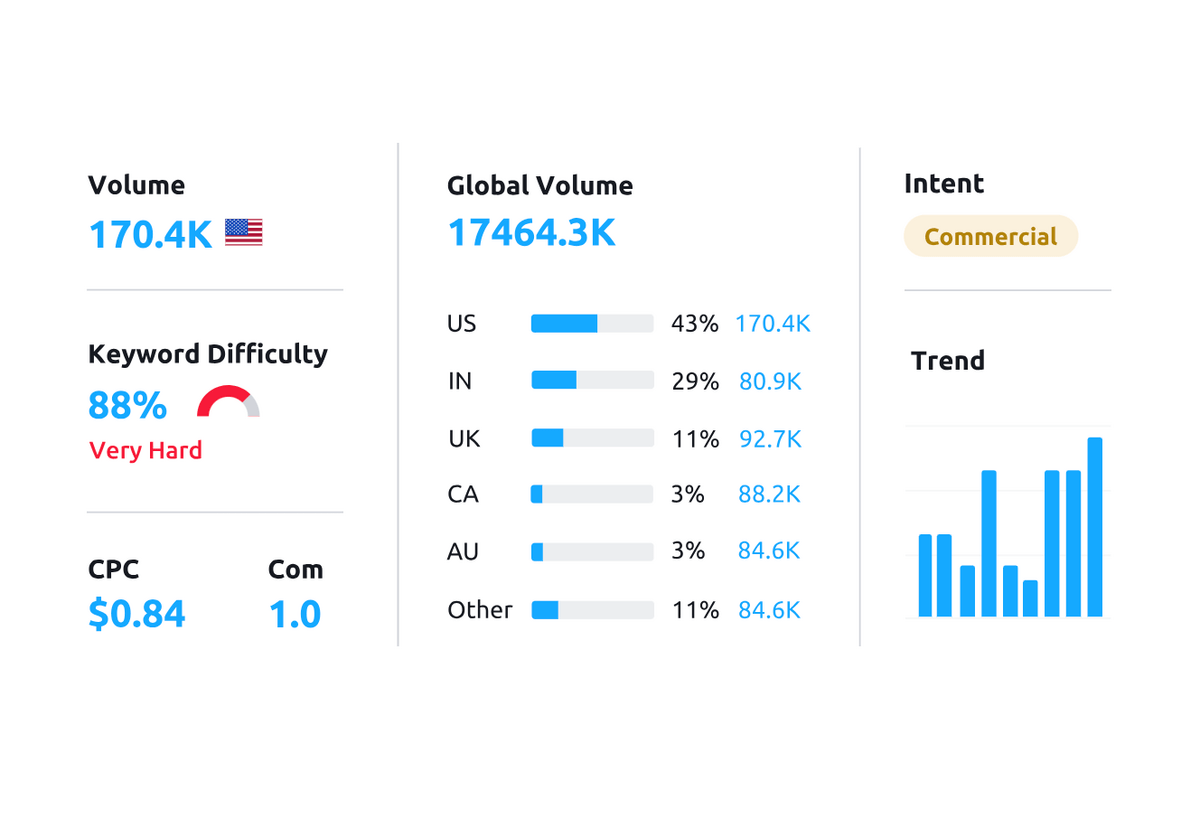Viewport: 1200px width, 819px height.
Task: Select the first Trend chart bar
Action: point(925,575)
